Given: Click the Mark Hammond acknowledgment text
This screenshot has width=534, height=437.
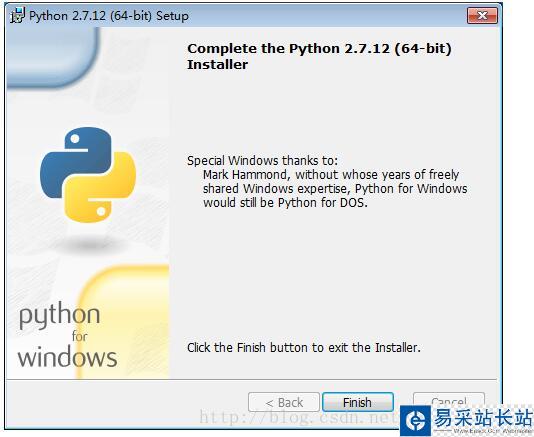Looking at the screenshot, I should click(x=335, y=188).
